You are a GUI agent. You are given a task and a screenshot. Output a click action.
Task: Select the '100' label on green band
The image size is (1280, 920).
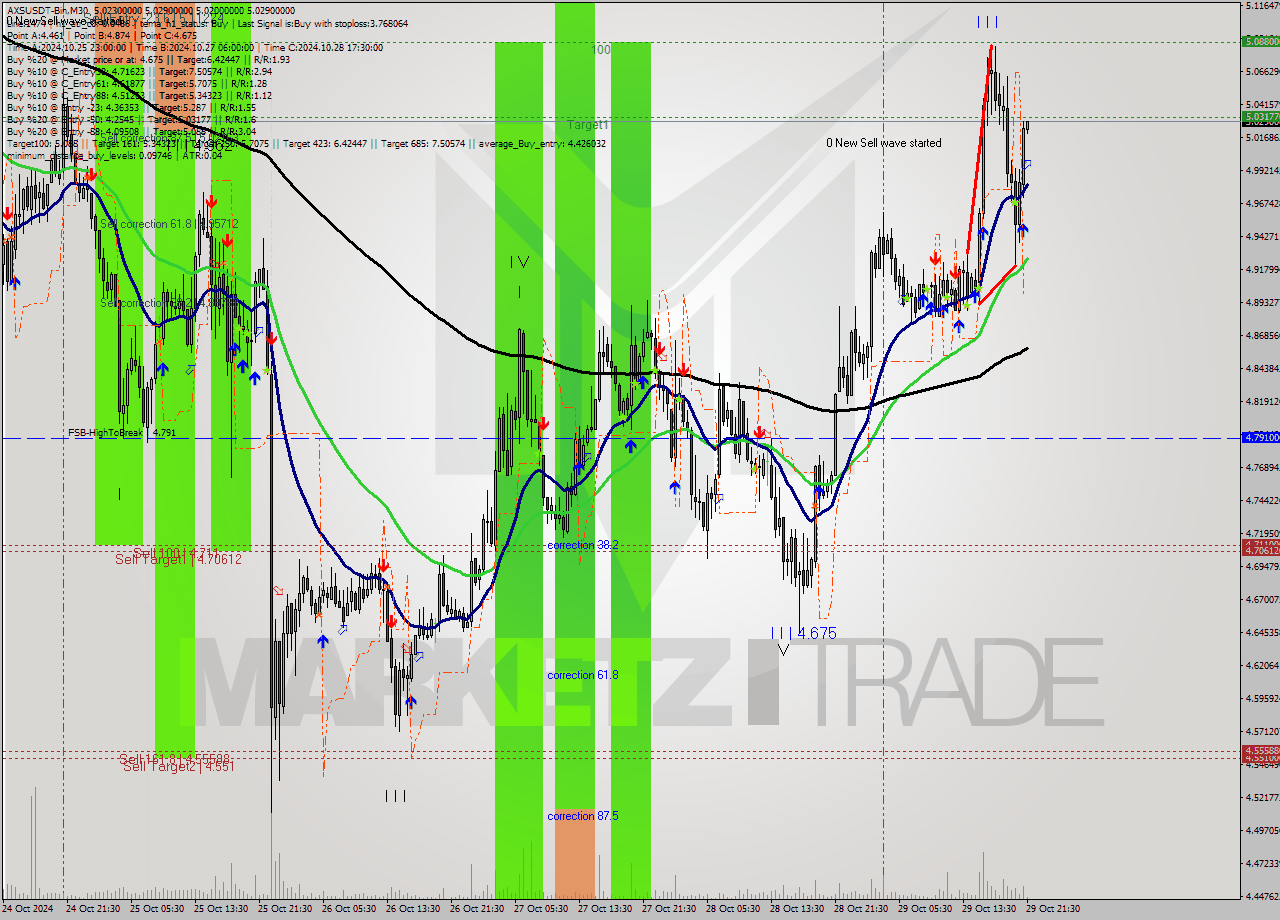601,49
